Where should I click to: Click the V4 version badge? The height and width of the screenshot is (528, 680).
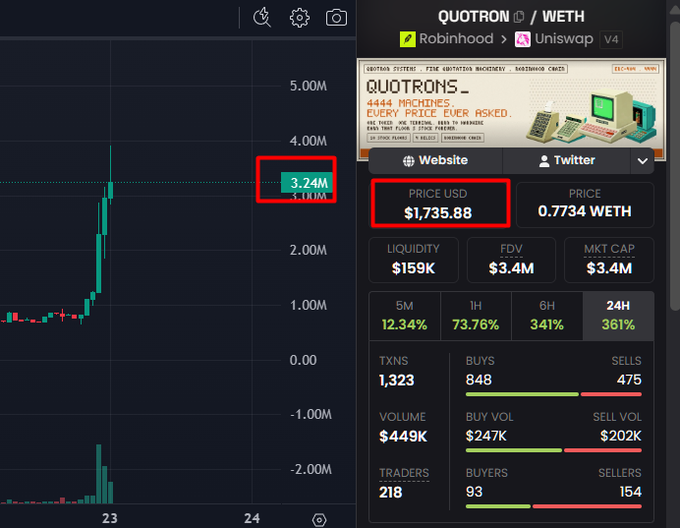[x=611, y=39]
